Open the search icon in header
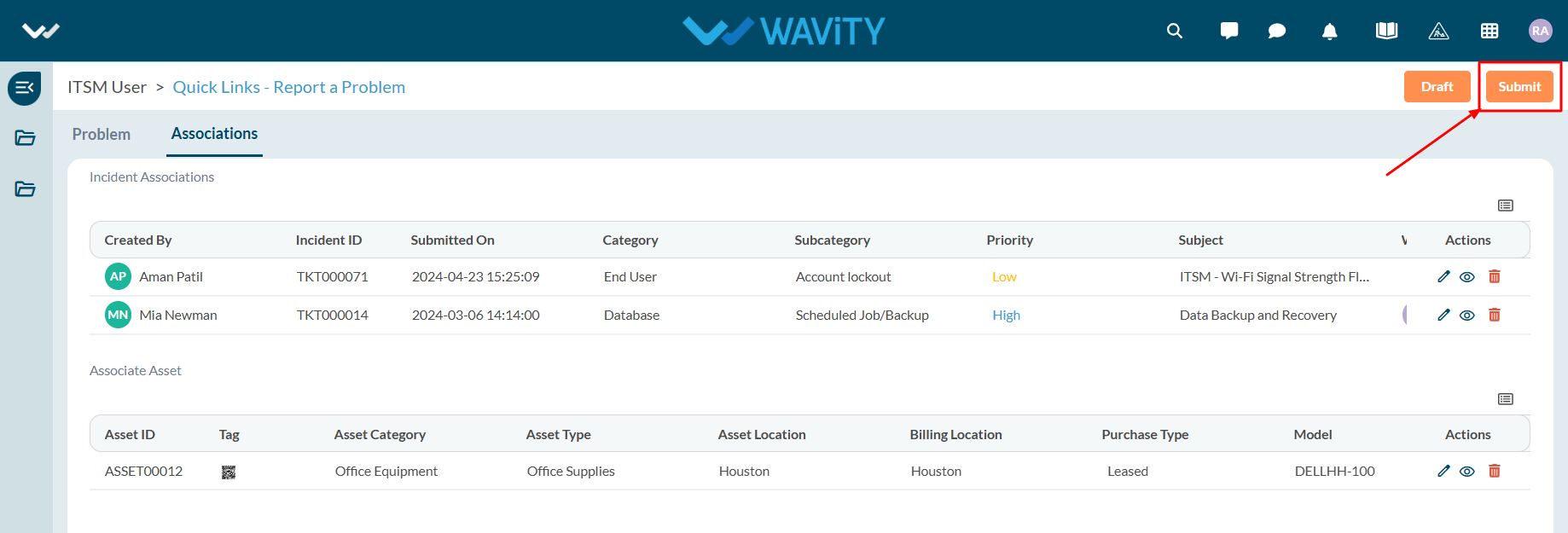Screen dimensions: 1568x533 coord(1175,31)
